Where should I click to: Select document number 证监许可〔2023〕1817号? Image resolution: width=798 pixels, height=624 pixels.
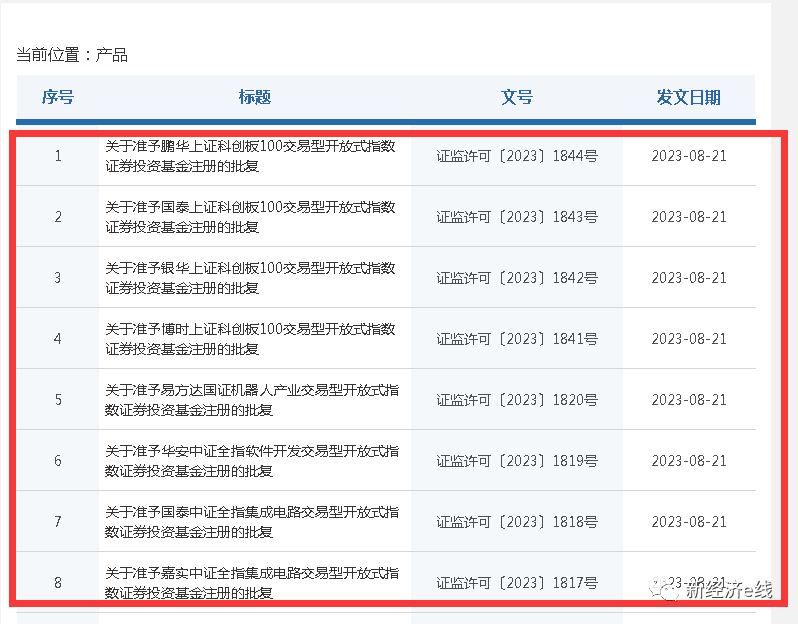(x=517, y=583)
